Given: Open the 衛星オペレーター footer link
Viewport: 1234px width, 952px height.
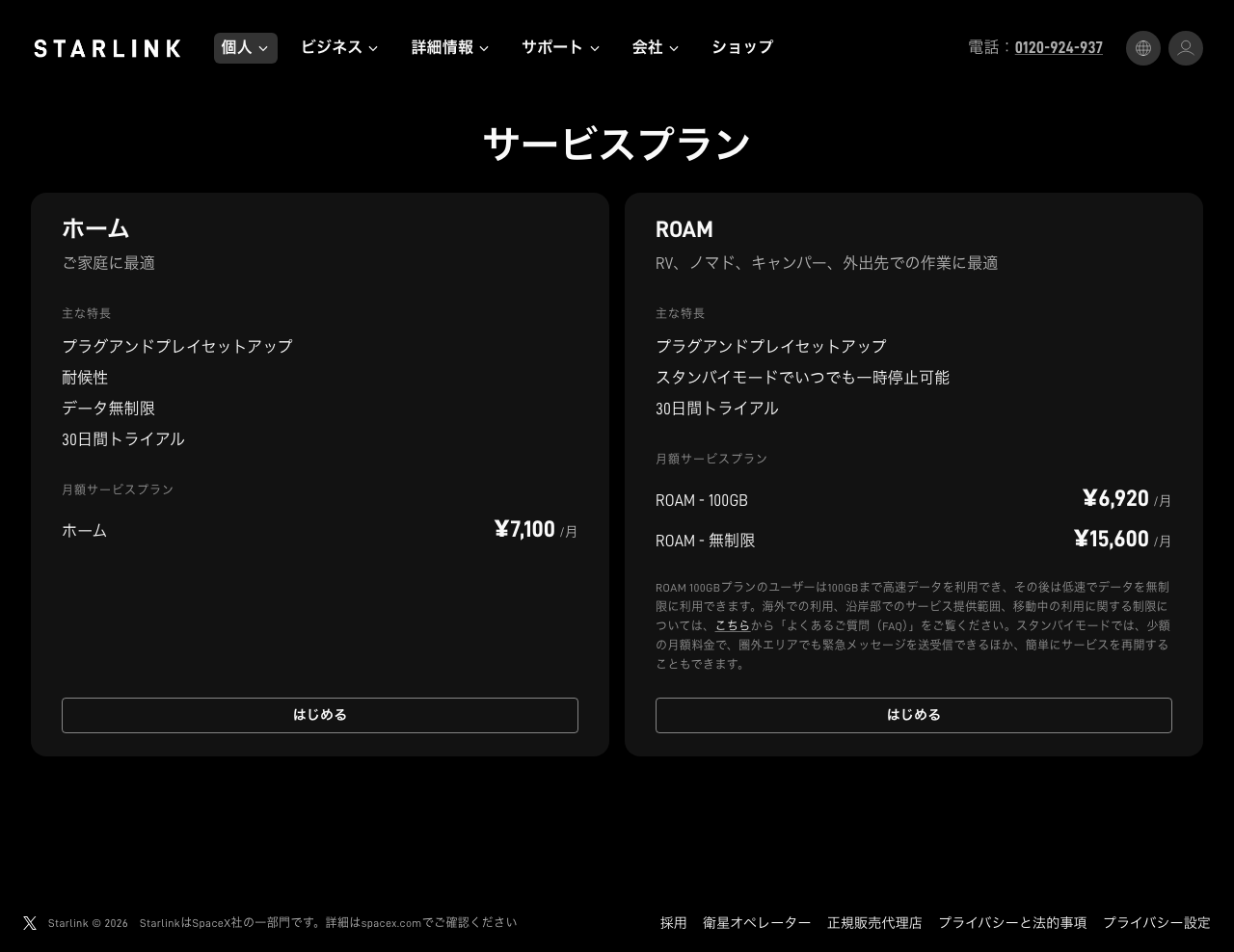Looking at the screenshot, I should [757, 923].
